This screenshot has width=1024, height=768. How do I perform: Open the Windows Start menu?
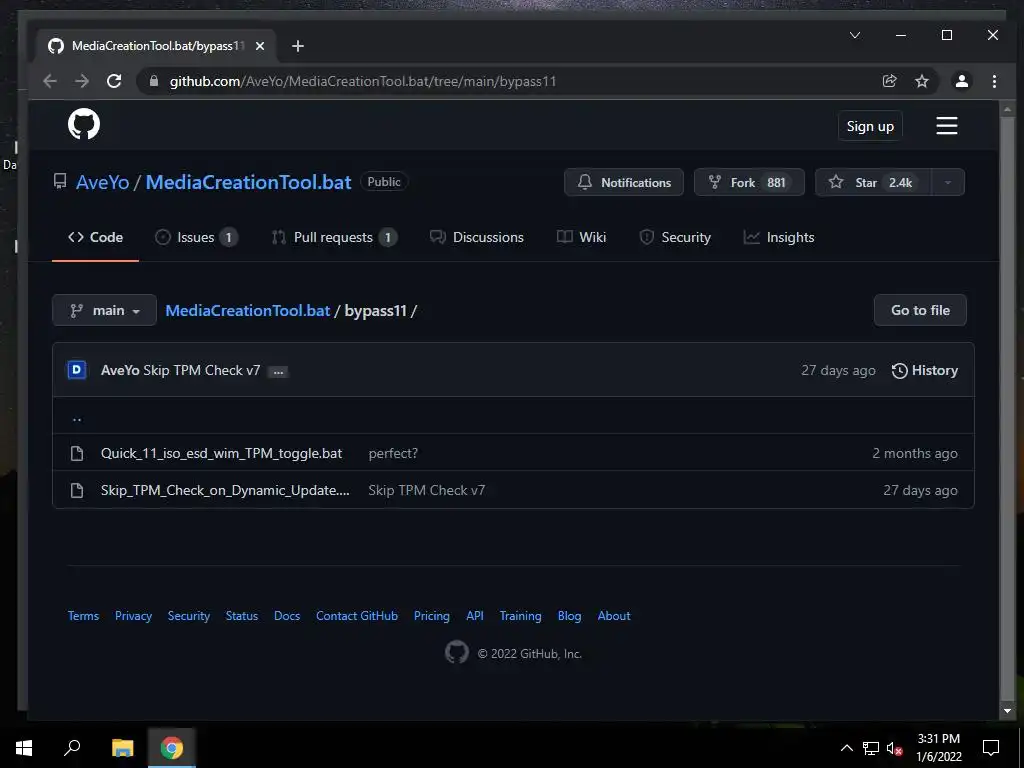pos(24,748)
